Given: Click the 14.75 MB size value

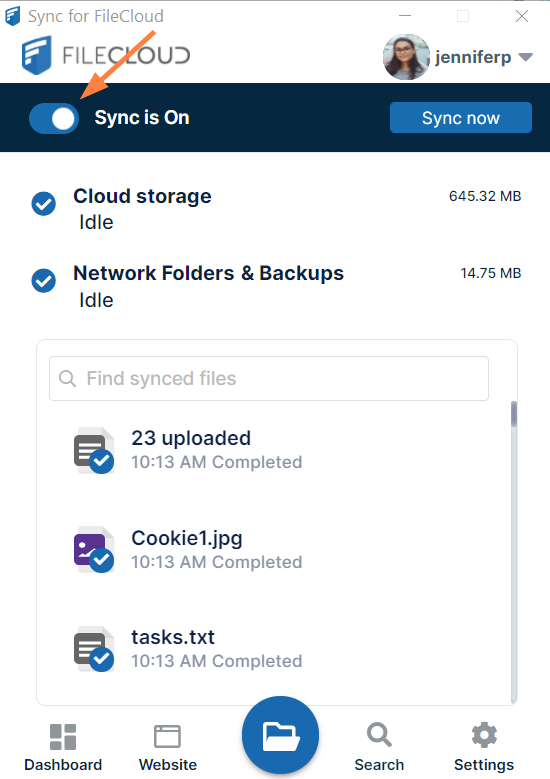Looking at the screenshot, I should [490, 273].
